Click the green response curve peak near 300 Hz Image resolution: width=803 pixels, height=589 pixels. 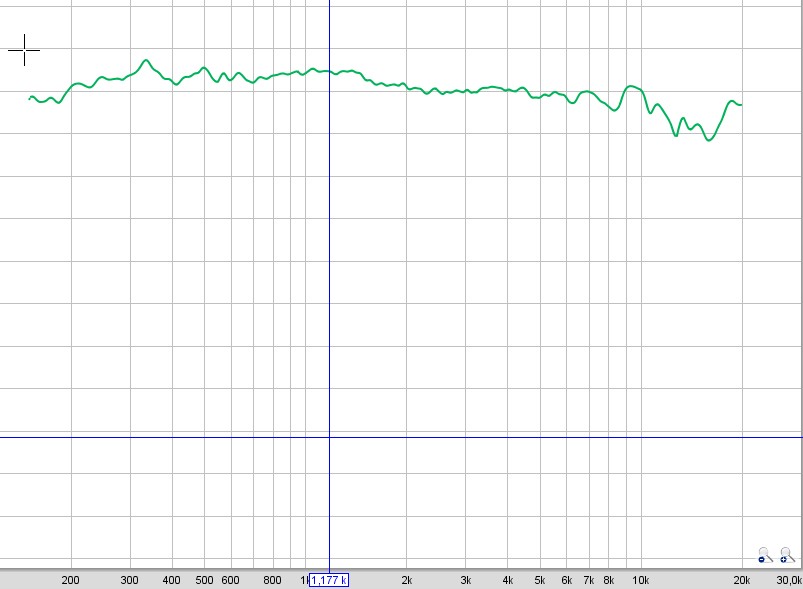pyautogui.click(x=146, y=60)
